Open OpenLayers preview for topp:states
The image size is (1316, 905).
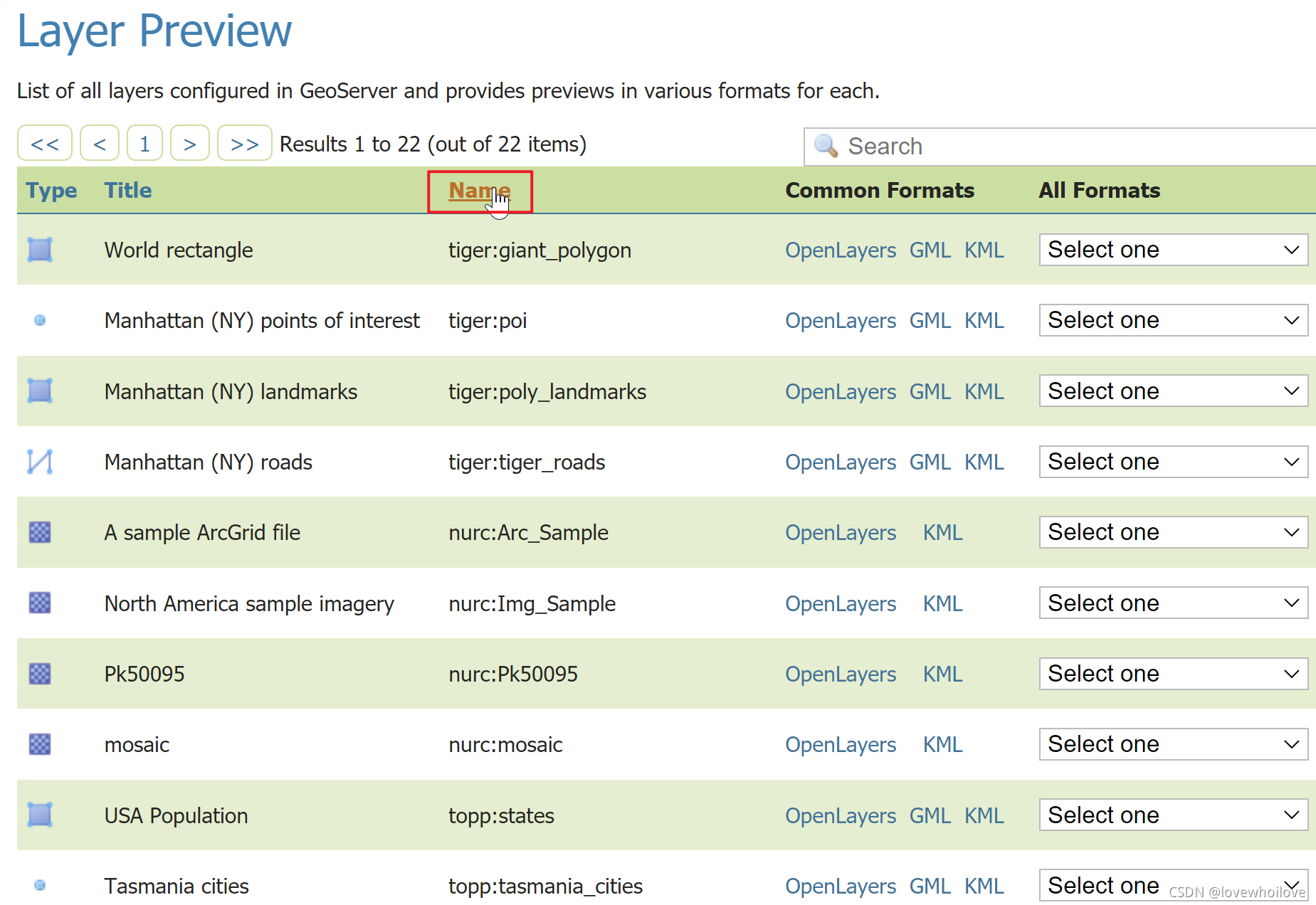(841, 815)
